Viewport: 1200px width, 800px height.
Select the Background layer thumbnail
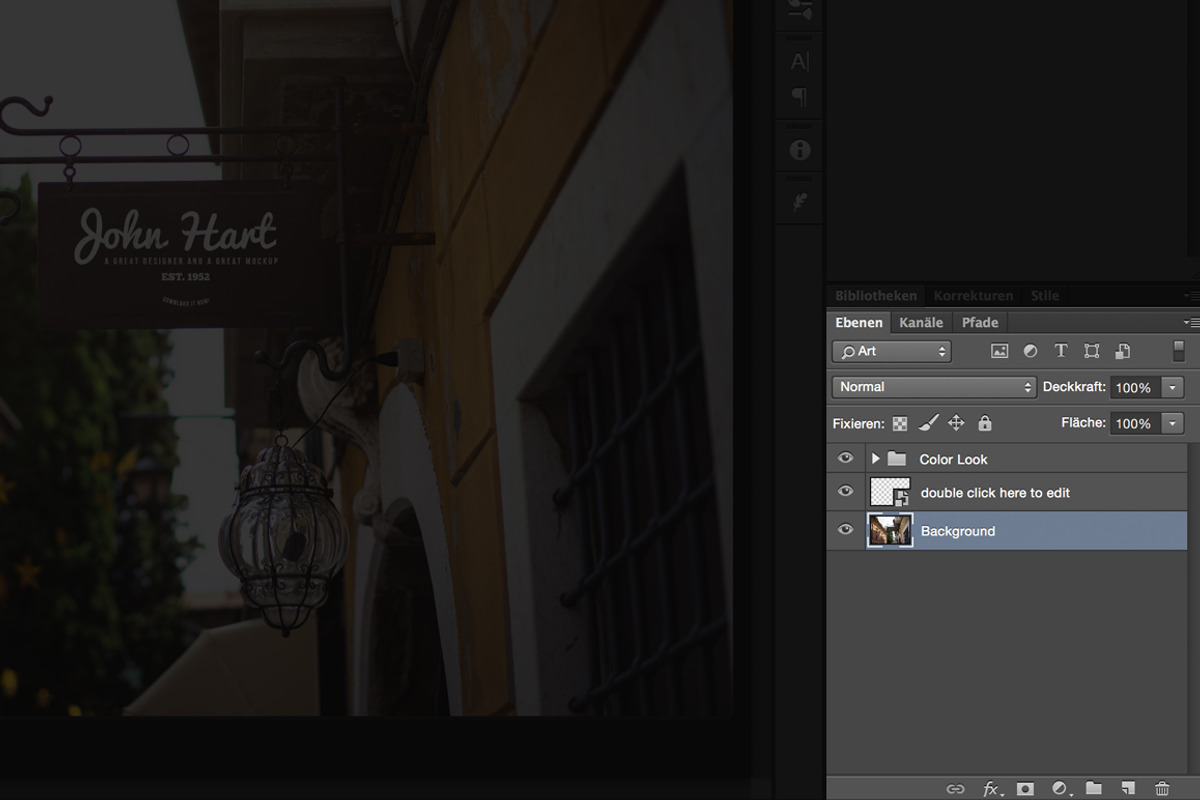point(890,530)
